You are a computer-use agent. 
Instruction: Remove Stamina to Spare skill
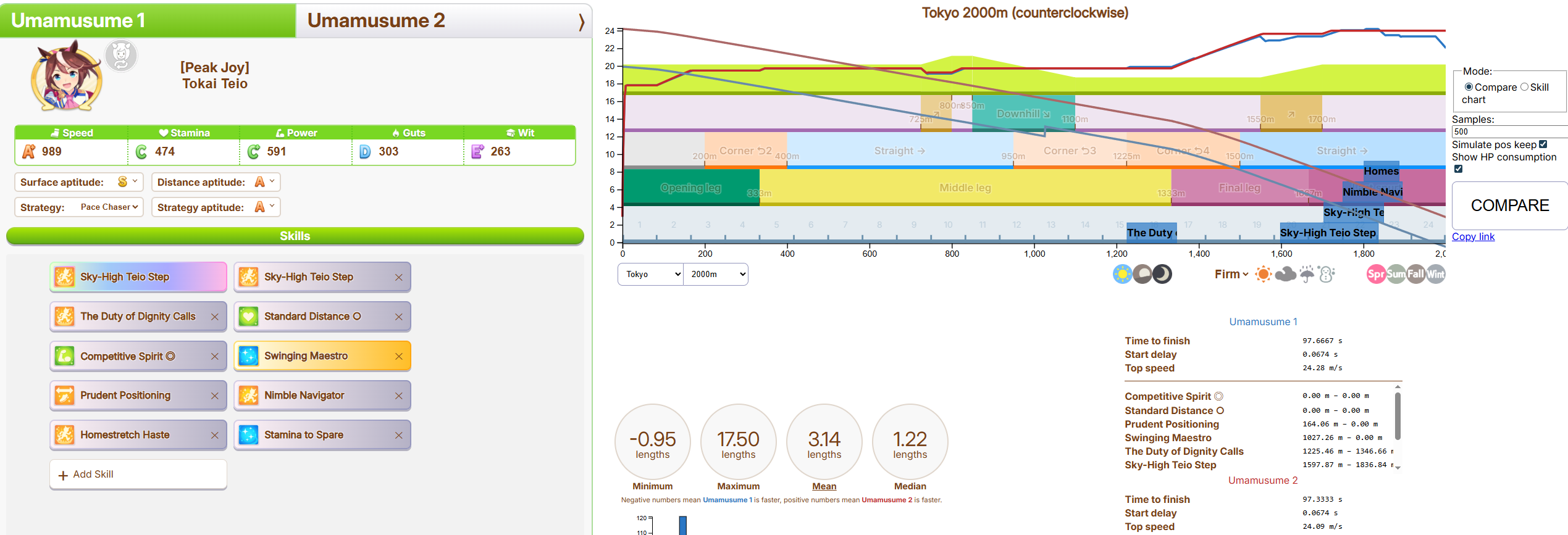click(399, 436)
